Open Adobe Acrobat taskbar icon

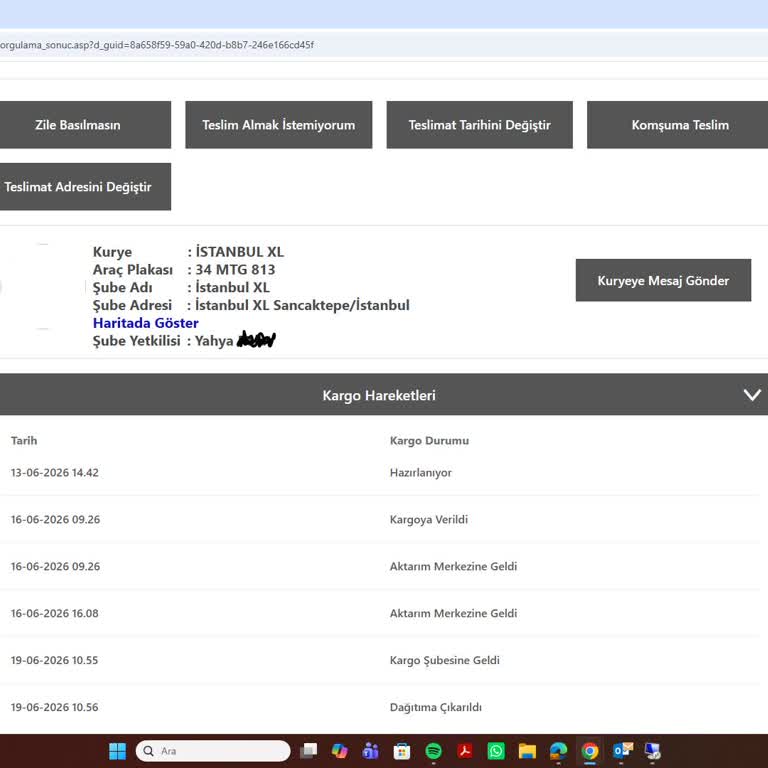(464, 751)
